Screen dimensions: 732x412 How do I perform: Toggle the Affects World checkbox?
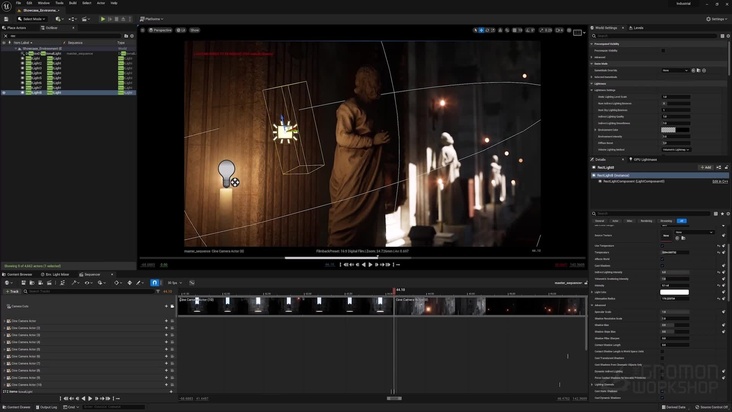click(x=662, y=259)
